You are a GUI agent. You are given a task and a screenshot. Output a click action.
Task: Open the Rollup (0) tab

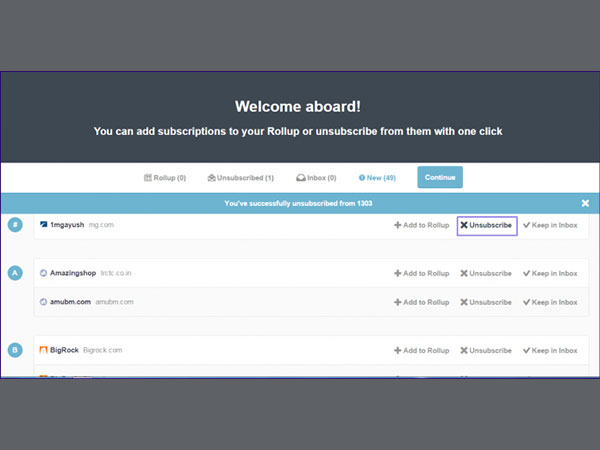[165, 178]
